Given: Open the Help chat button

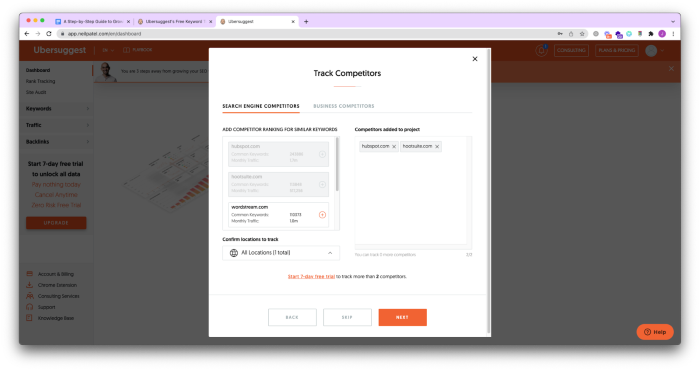Looking at the screenshot, I should coord(654,332).
